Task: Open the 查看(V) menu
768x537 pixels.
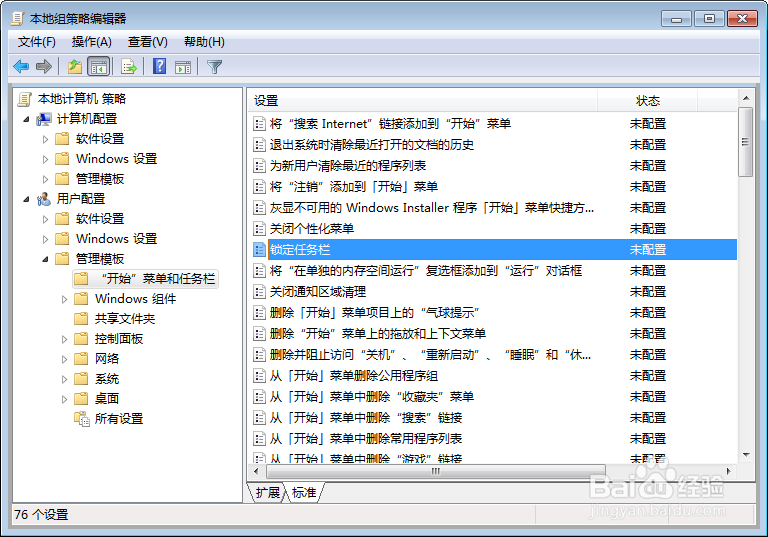Action: tap(147, 42)
